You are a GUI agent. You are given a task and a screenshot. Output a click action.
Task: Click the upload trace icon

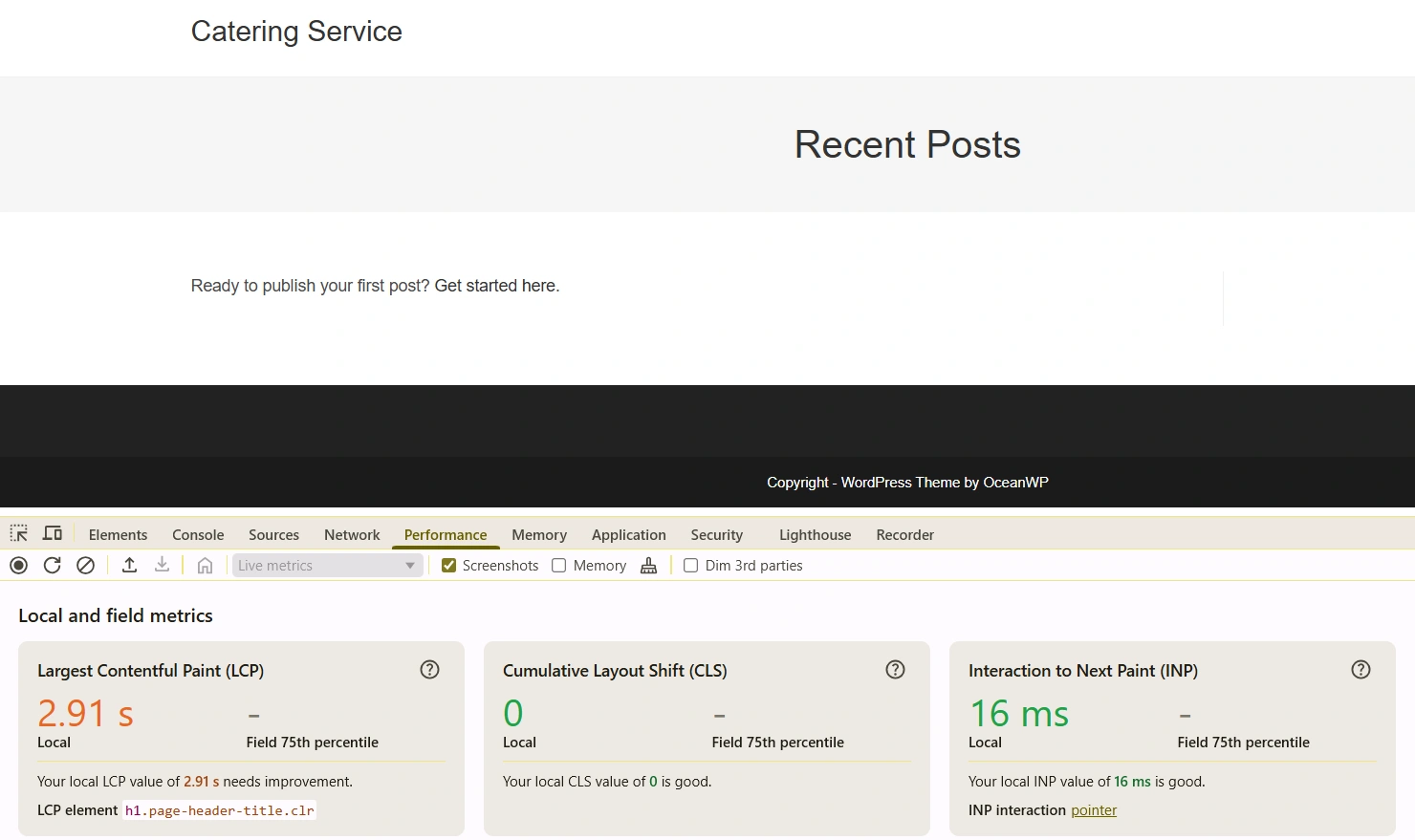point(129,565)
